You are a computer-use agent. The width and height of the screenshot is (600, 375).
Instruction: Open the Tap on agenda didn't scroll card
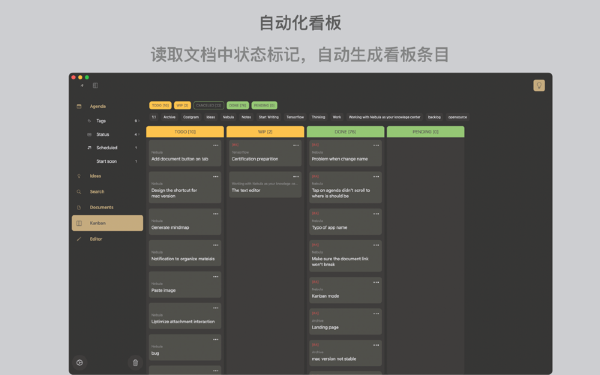[346, 187]
